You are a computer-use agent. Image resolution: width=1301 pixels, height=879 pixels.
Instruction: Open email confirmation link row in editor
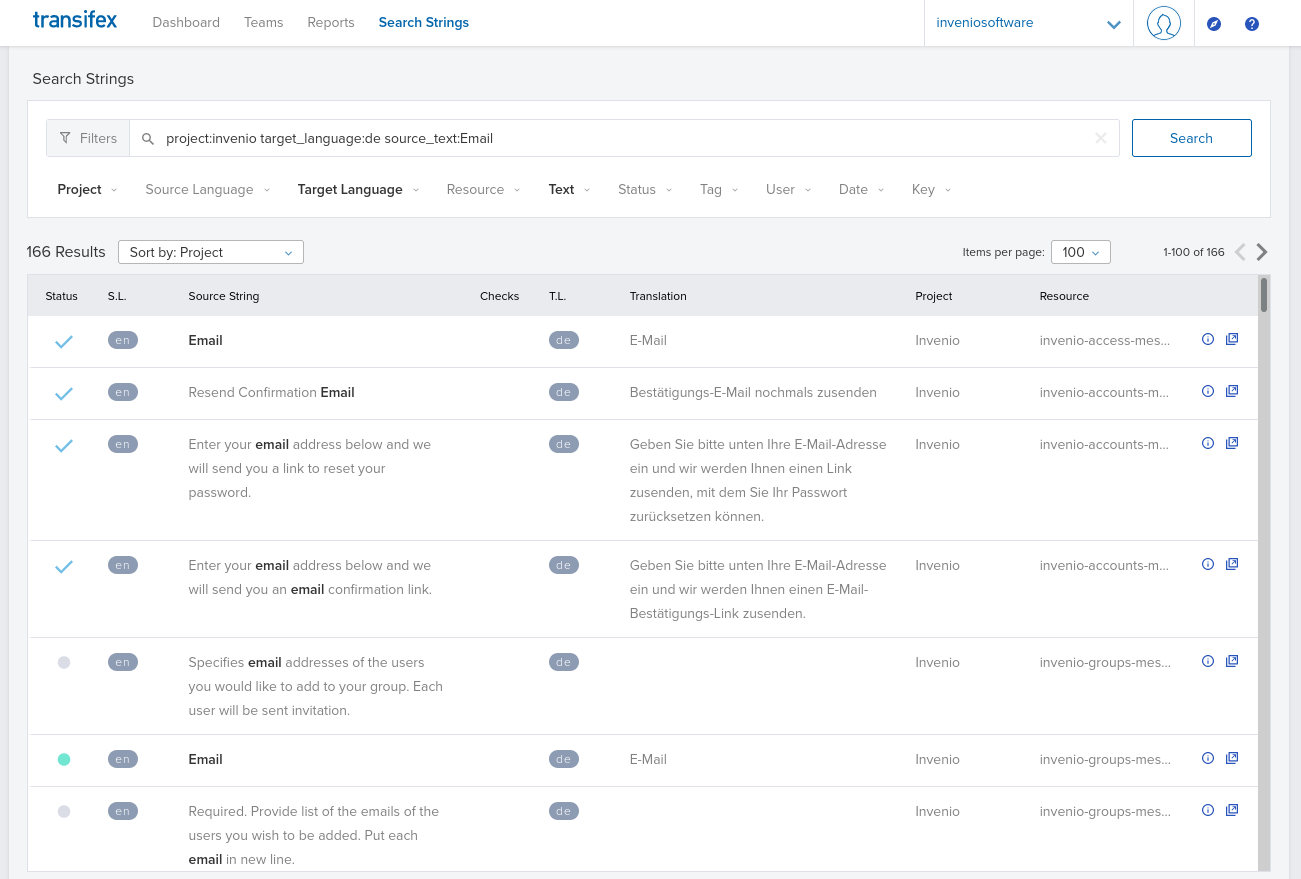(x=1232, y=564)
